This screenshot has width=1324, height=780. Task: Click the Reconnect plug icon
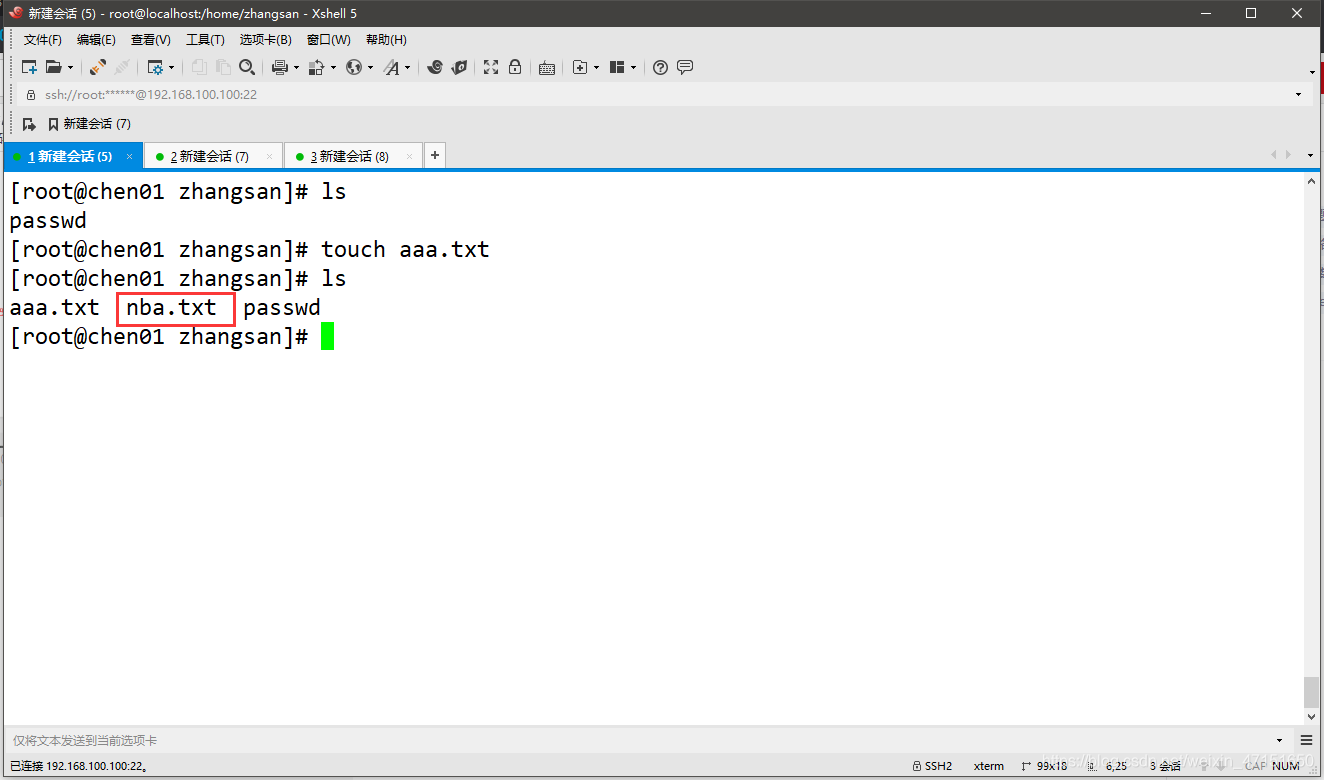[x=98, y=67]
